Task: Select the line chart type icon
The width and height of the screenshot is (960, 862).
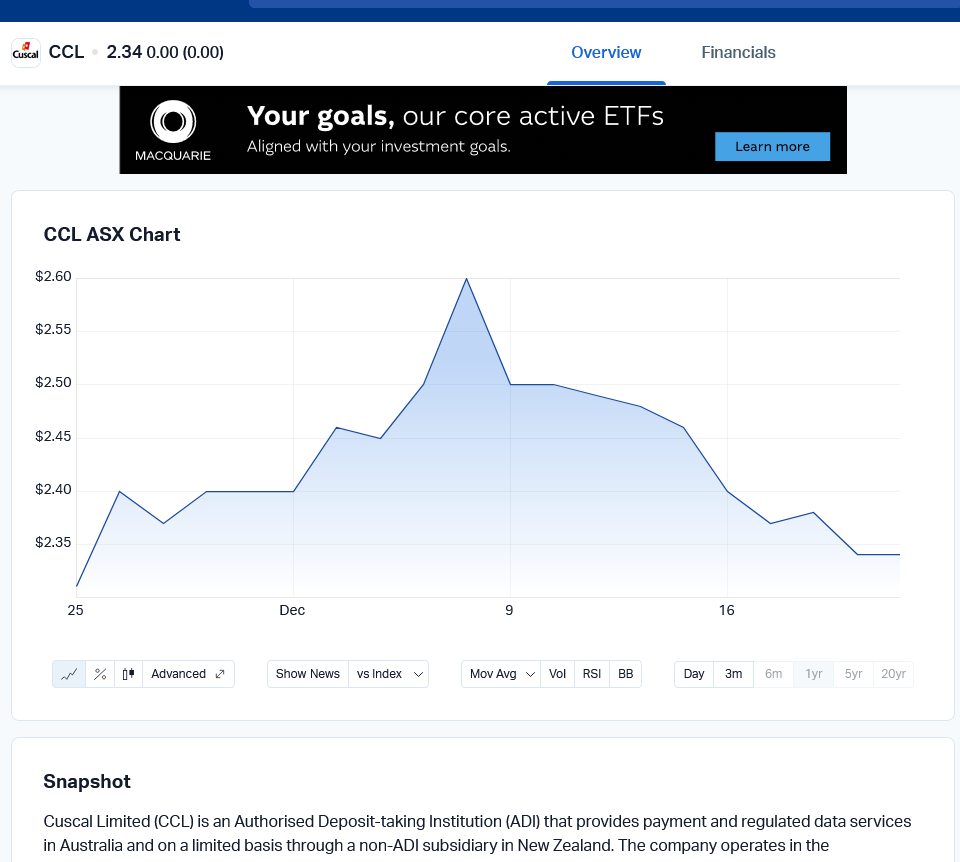Action: tap(69, 674)
